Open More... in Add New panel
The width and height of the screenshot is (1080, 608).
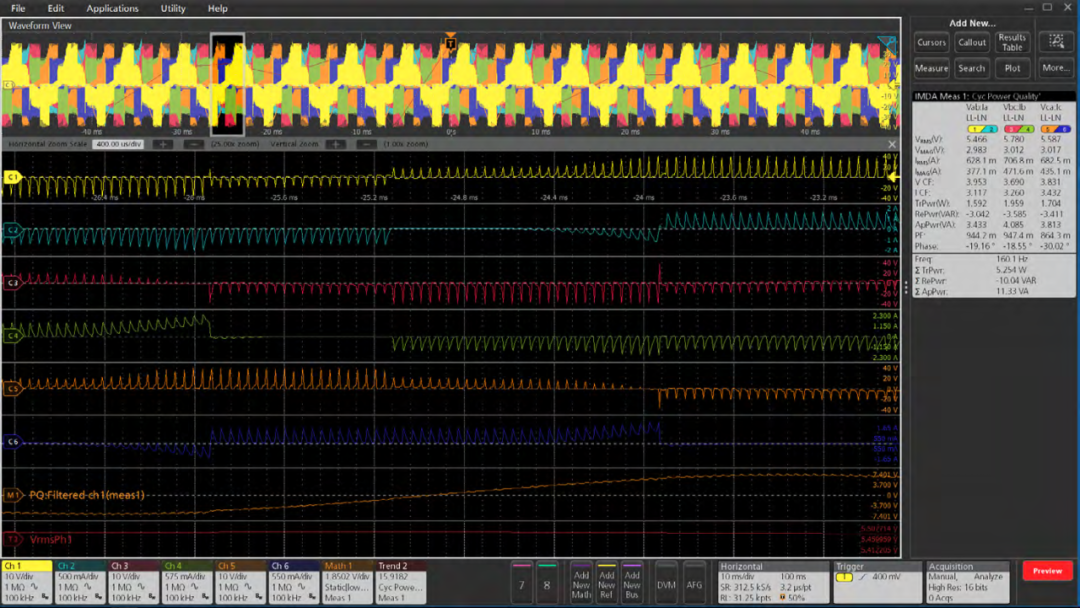pyautogui.click(x=1055, y=68)
